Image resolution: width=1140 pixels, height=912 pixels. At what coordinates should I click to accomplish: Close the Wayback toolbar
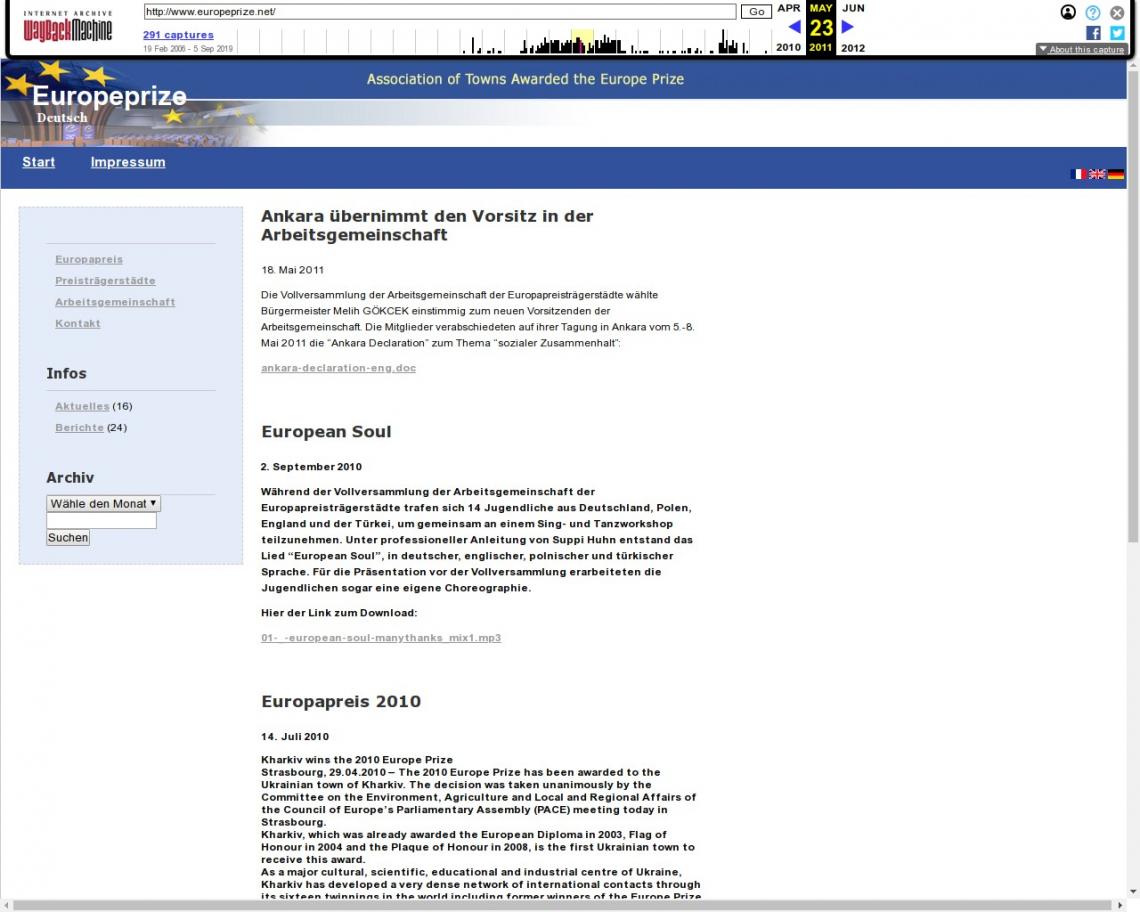1117,12
